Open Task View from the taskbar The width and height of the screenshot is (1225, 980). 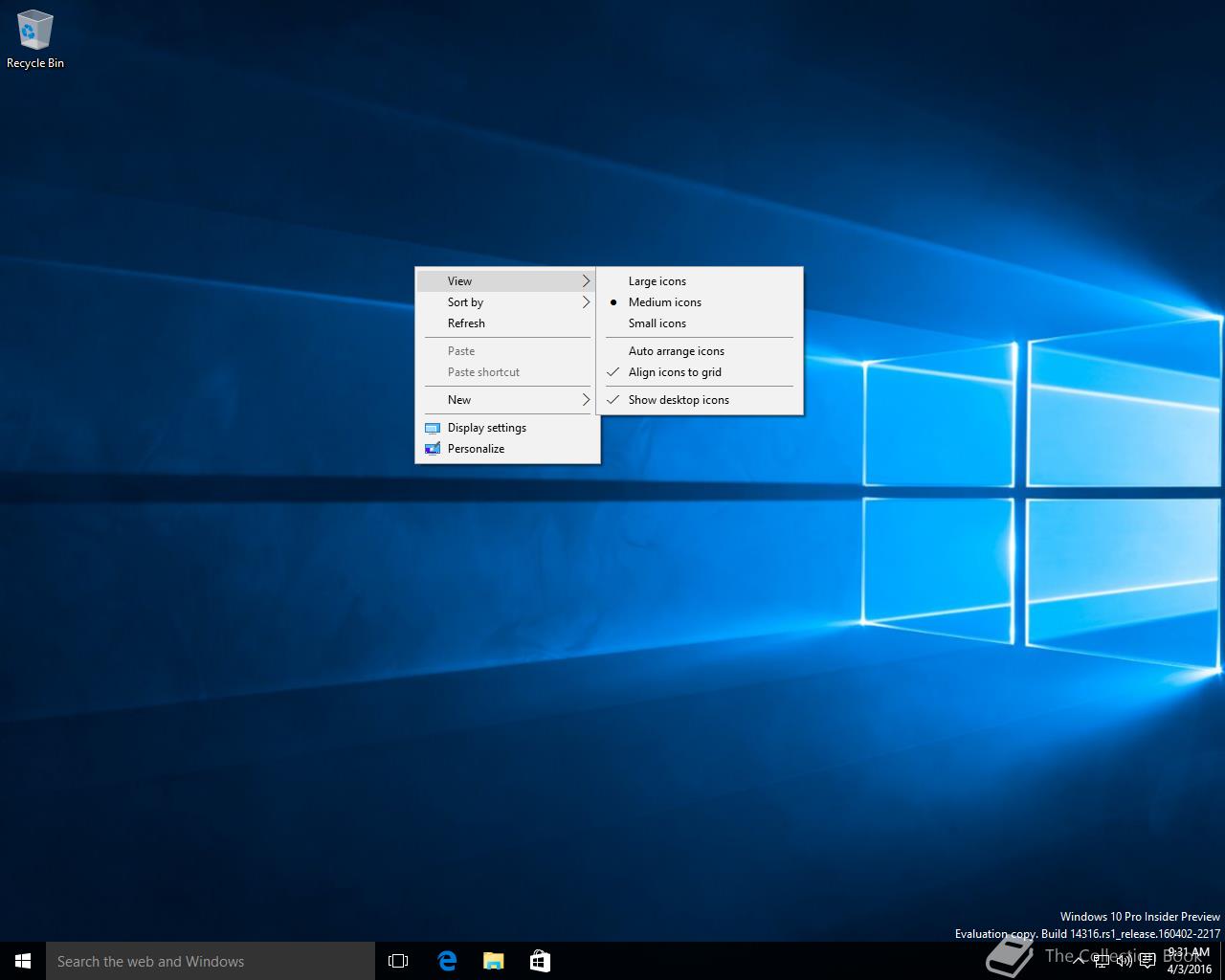pyautogui.click(x=398, y=961)
